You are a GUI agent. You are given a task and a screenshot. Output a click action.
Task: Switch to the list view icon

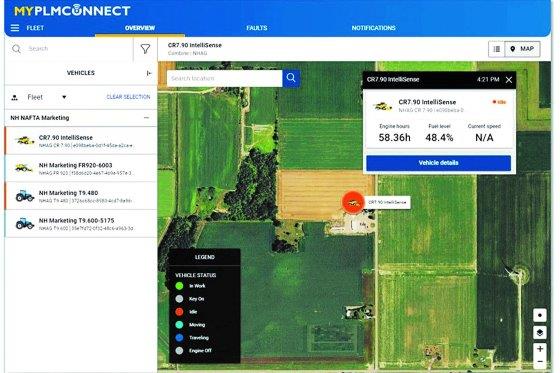(x=496, y=49)
